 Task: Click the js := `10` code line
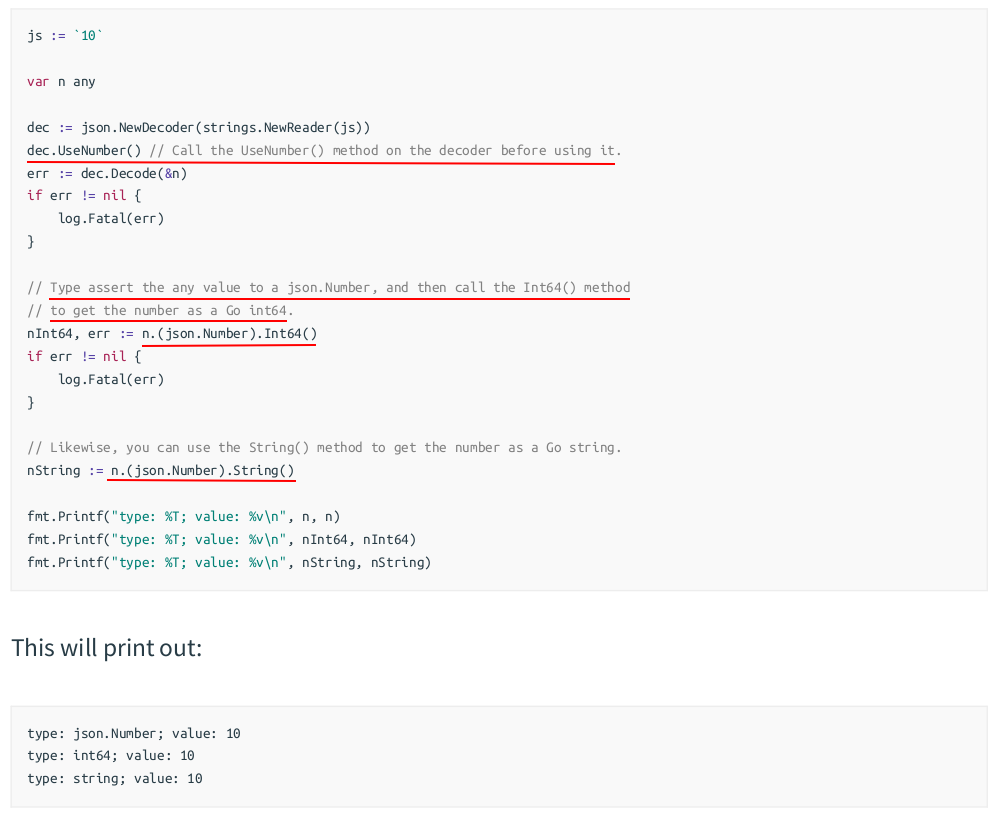coord(65,36)
